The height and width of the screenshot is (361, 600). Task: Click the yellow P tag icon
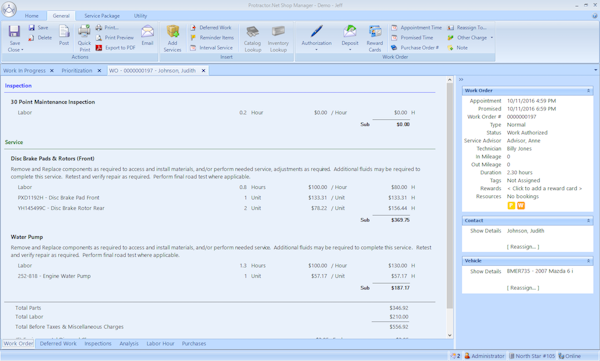click(x=511, y=206)
